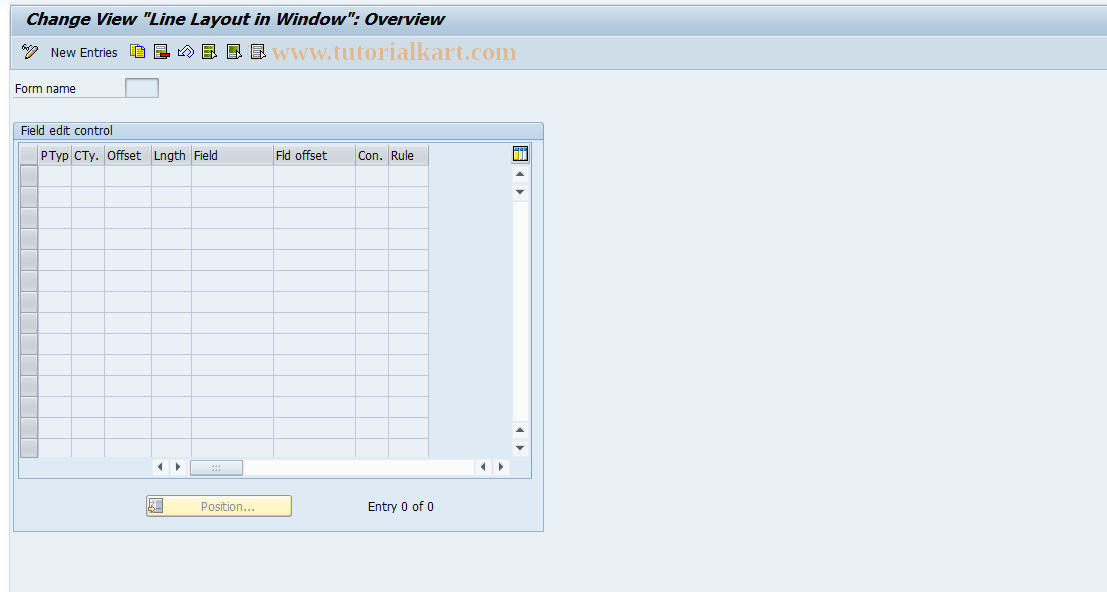Click the bottom scroll-down arrow of the vertical scrollbar

tap(520, 448)
